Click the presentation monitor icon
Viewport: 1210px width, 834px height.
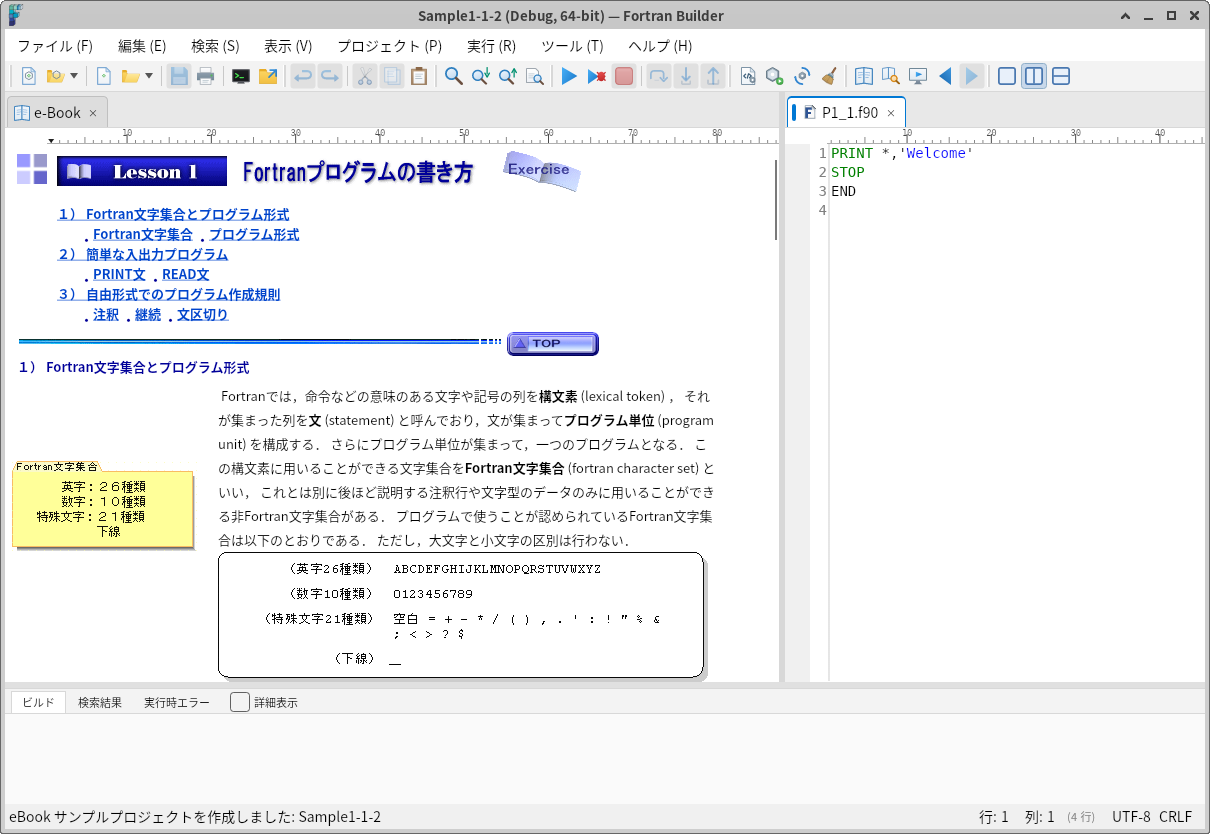pos(918,76)
